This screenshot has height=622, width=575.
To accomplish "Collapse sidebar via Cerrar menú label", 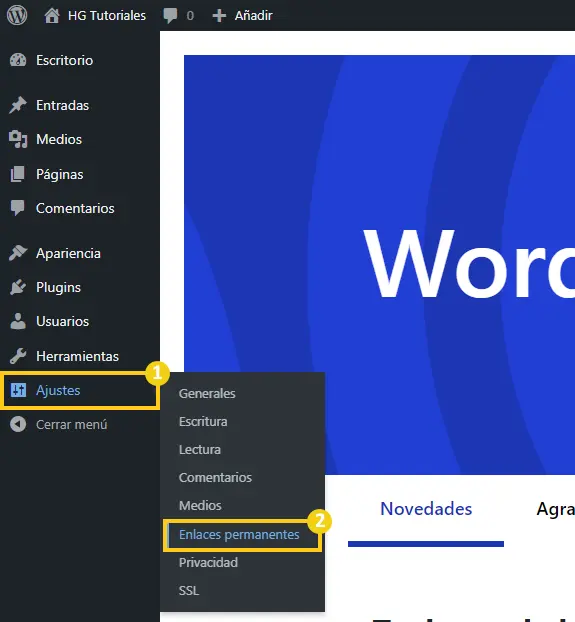I will point(72,424).
